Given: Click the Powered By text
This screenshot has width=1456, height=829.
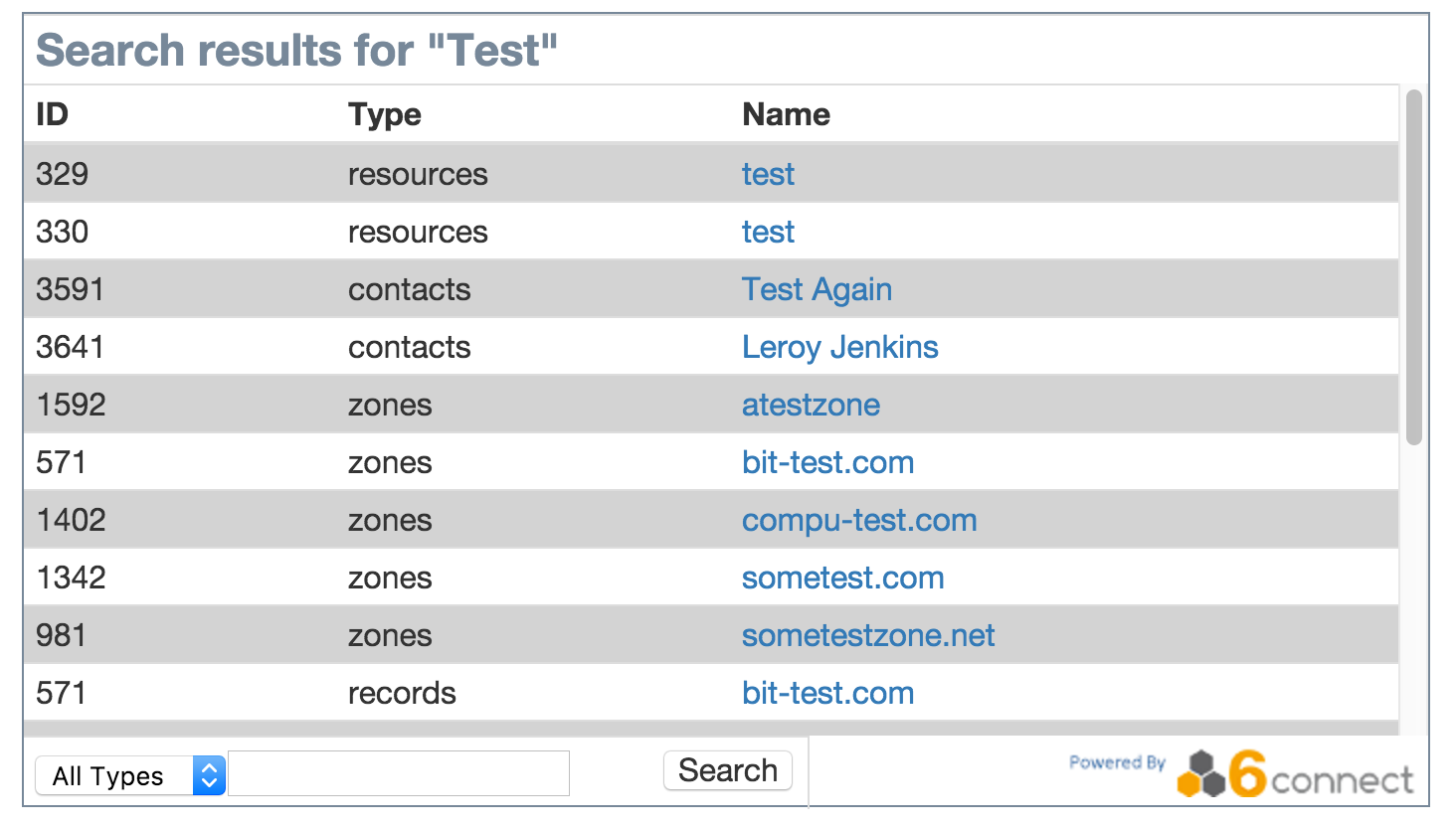Looking at the screenshot, I should (x=1117, y=762).
